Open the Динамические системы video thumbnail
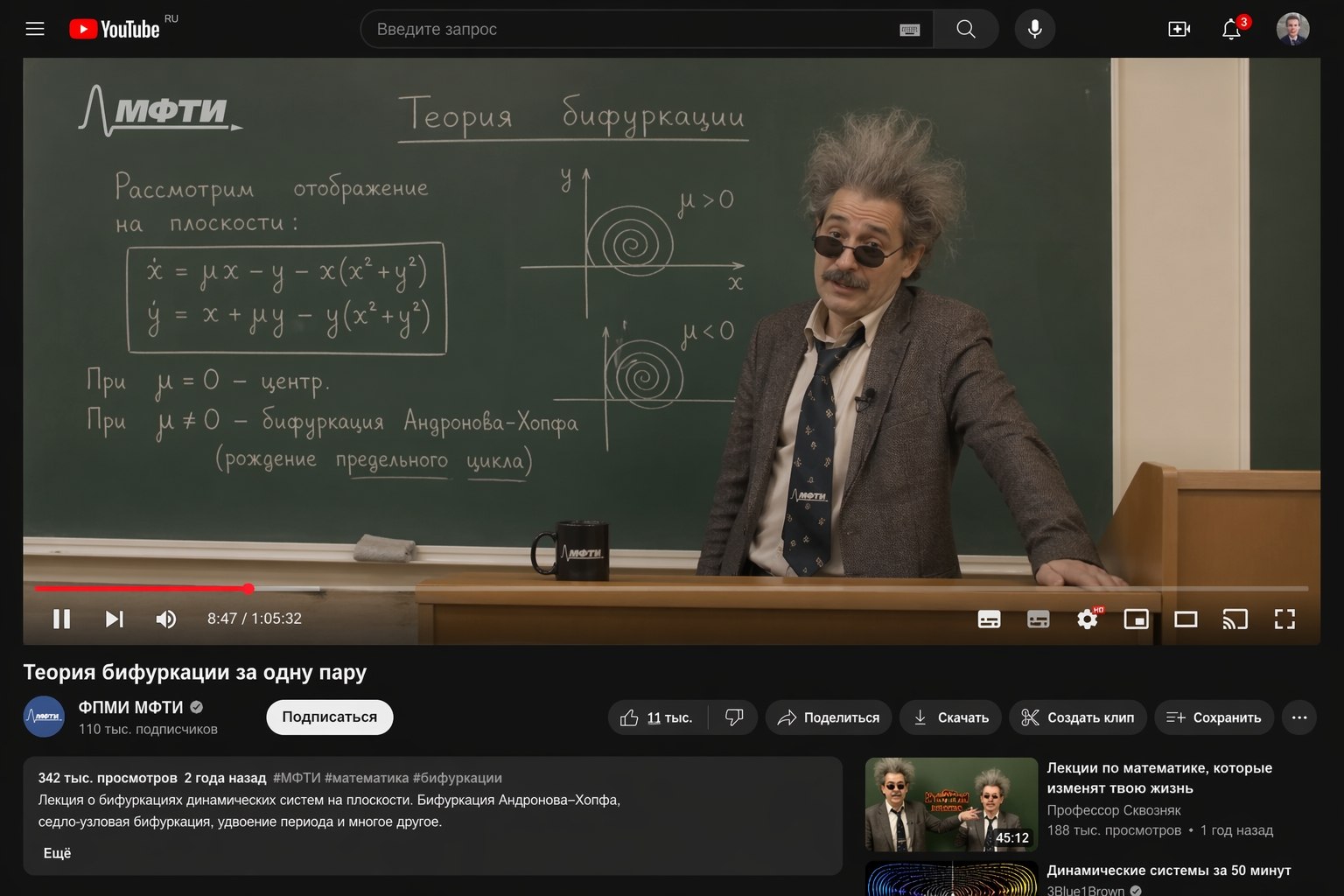 [x=951, y=878]
